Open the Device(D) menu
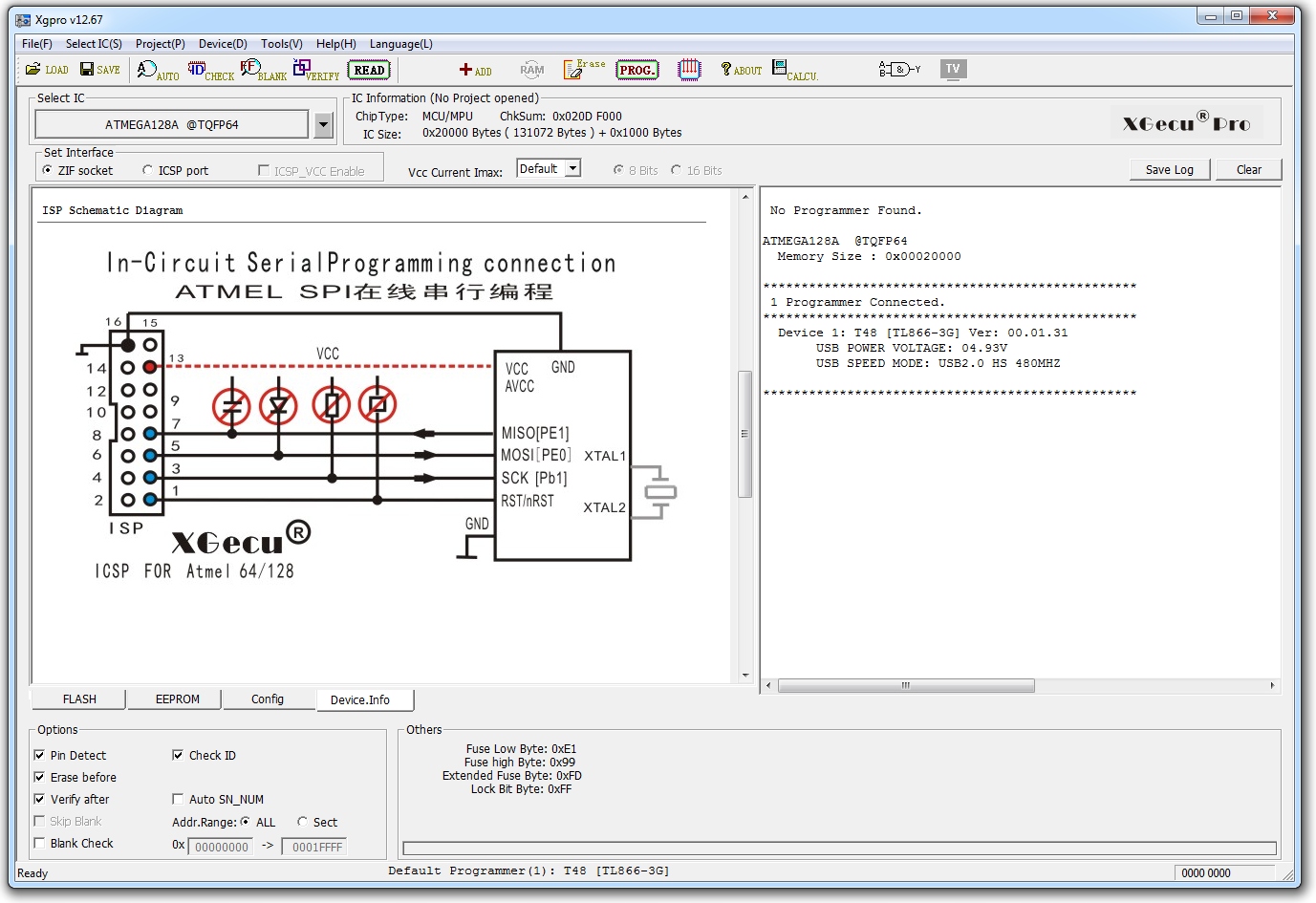This screenshot has height=903, width=1316. tap(223, 44)
